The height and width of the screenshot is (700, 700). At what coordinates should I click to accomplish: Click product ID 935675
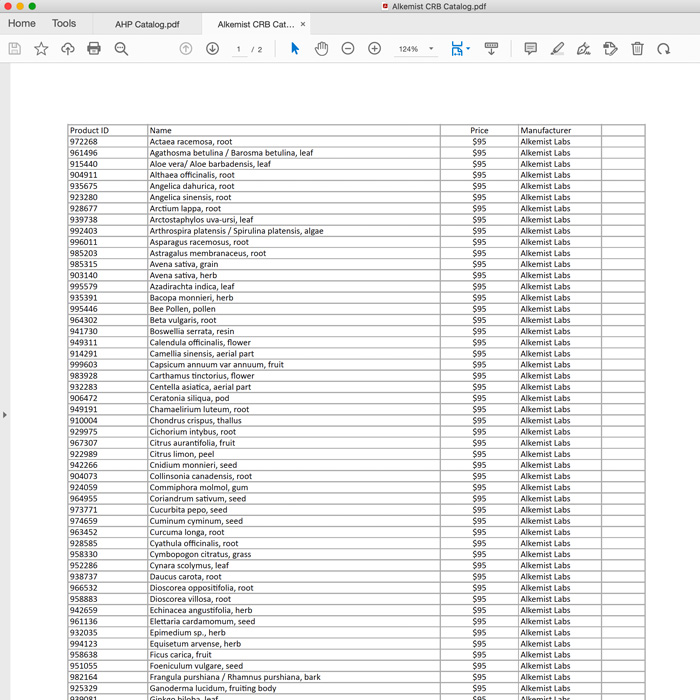[83, 186]
